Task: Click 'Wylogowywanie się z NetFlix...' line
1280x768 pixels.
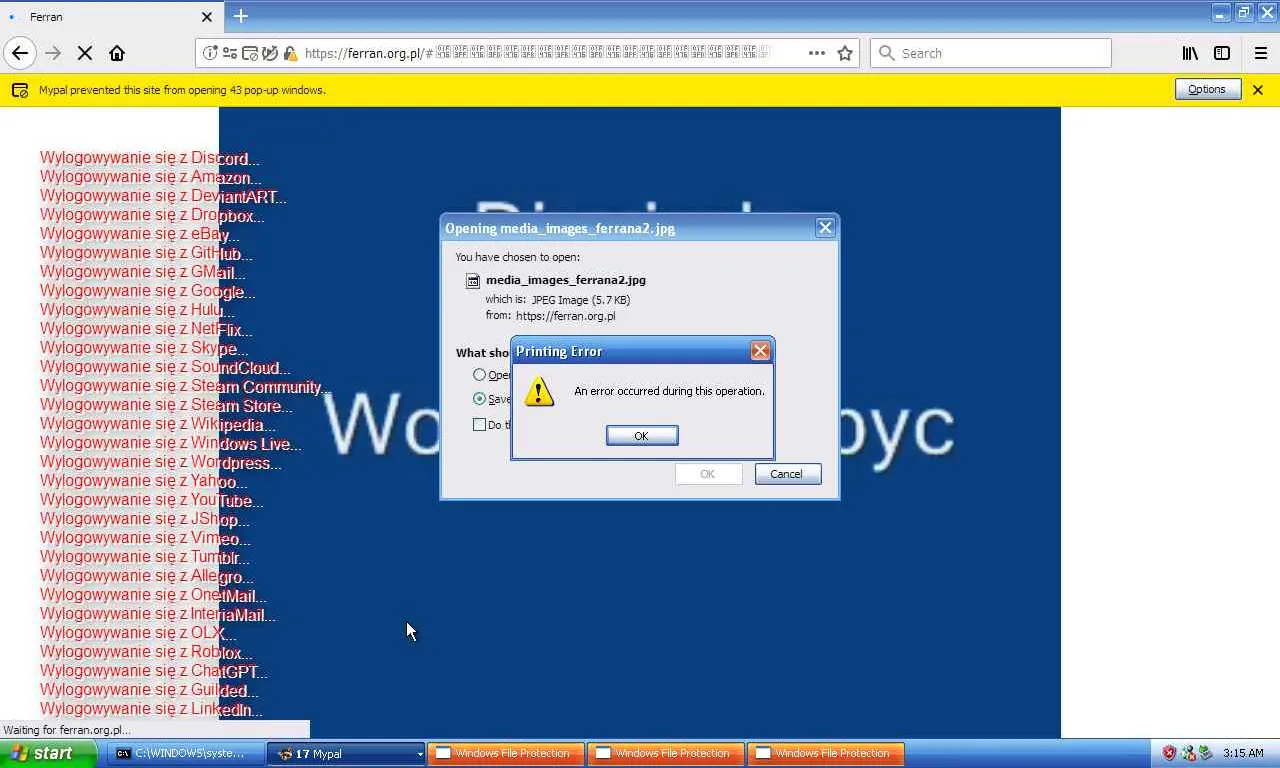Action: [146, 330]
